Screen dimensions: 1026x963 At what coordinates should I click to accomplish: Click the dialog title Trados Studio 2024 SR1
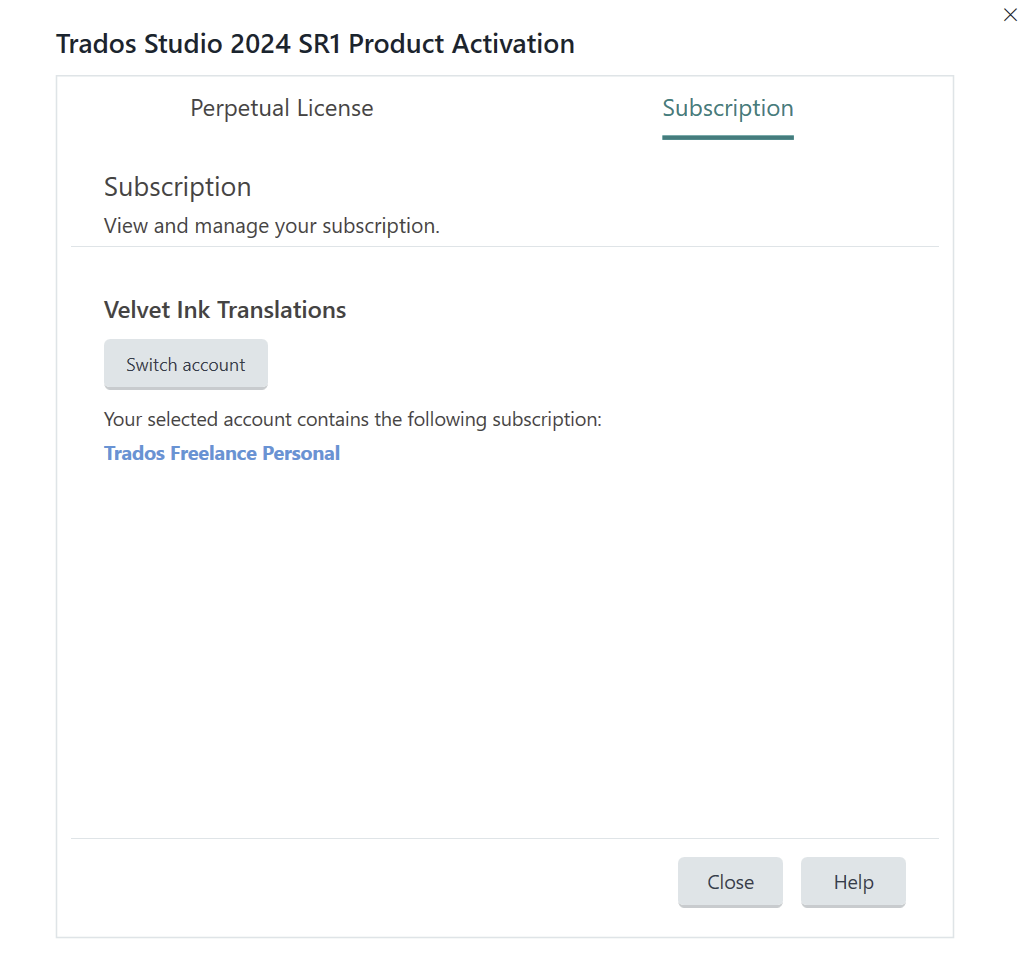point(314,44)
